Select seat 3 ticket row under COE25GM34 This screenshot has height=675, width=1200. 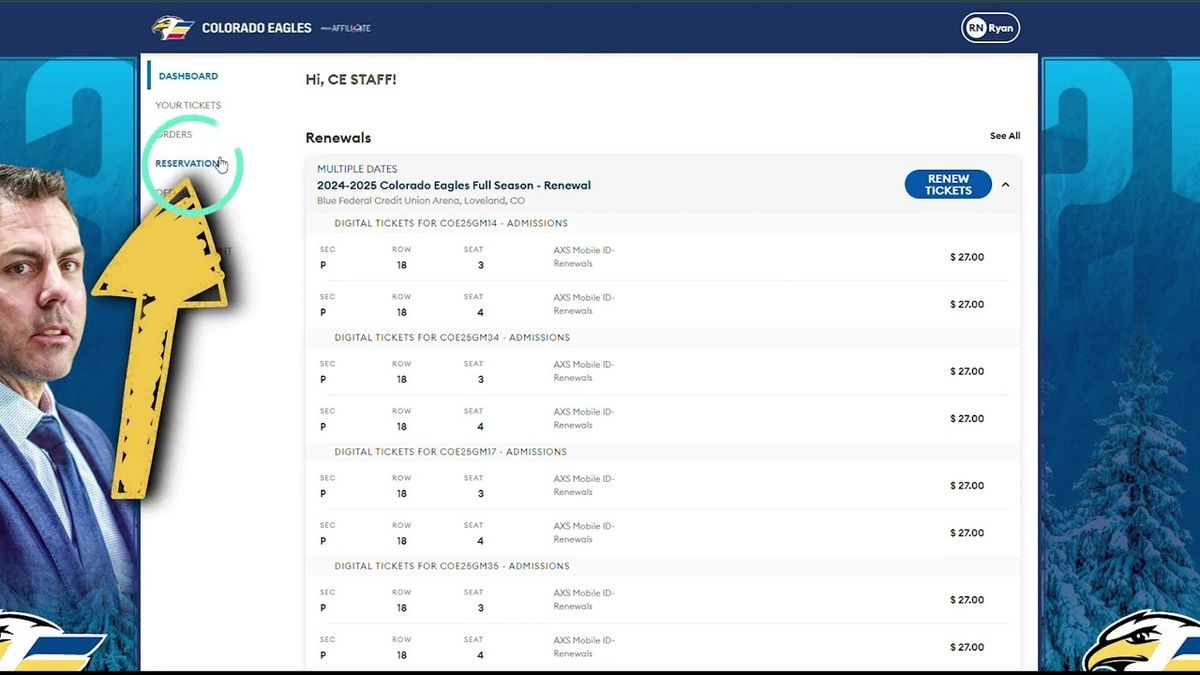660,371
